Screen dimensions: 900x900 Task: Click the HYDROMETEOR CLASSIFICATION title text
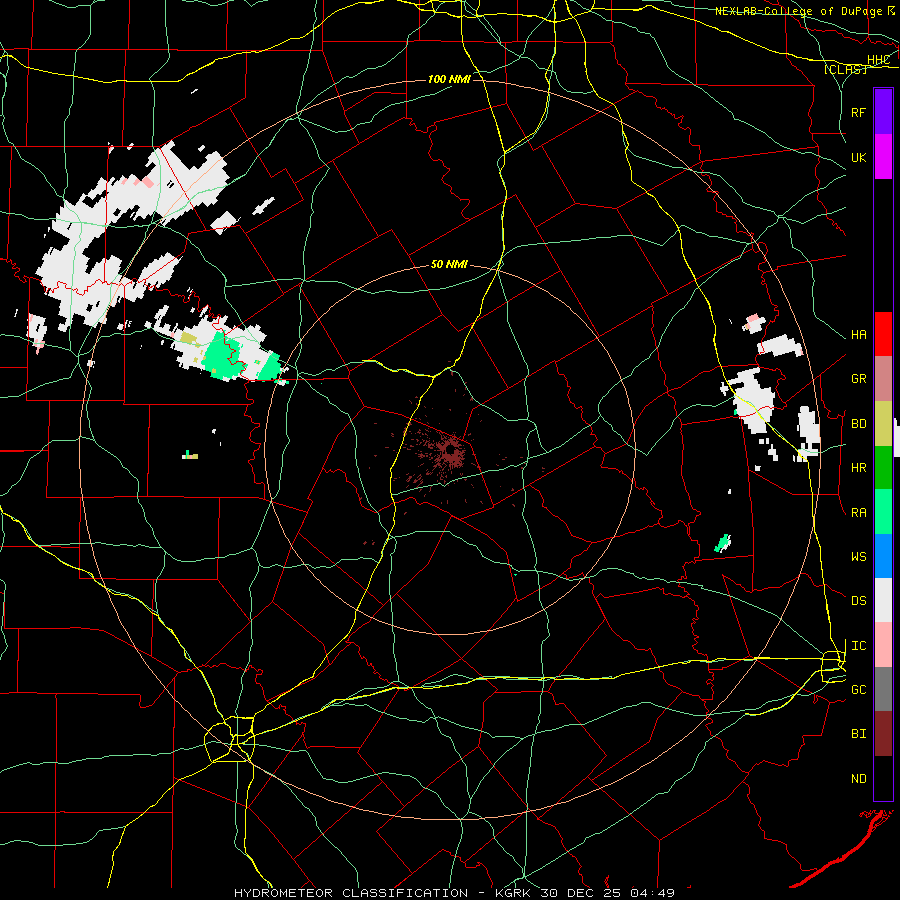click(x=351, y=893)
